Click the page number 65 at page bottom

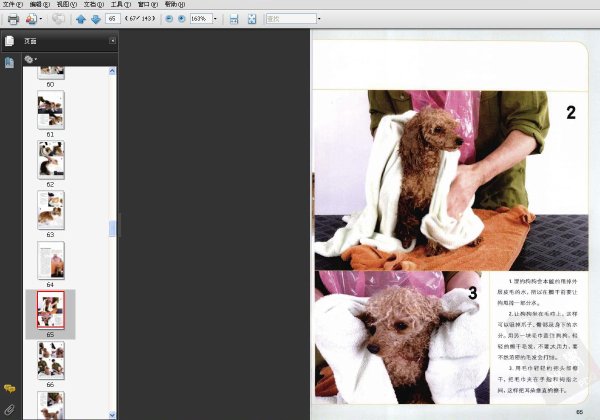[x=579, y=412]
